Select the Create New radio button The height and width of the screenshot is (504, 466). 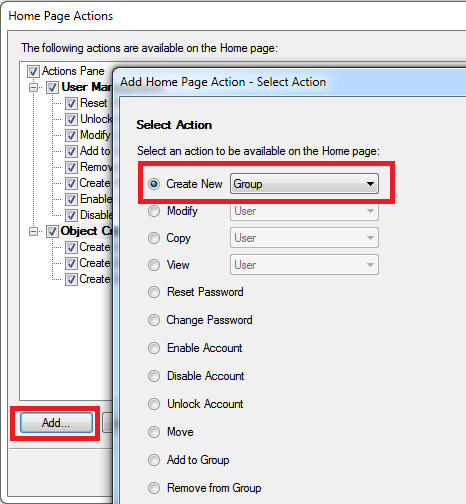click(x=154, y=184)
